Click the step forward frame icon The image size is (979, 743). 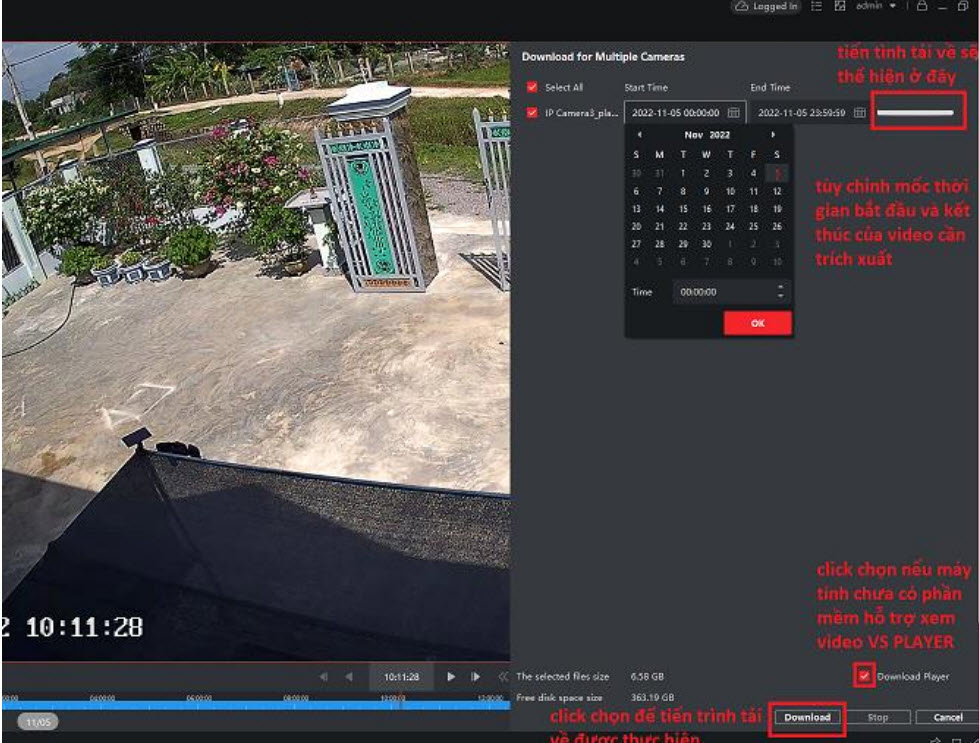coord(476,677)
